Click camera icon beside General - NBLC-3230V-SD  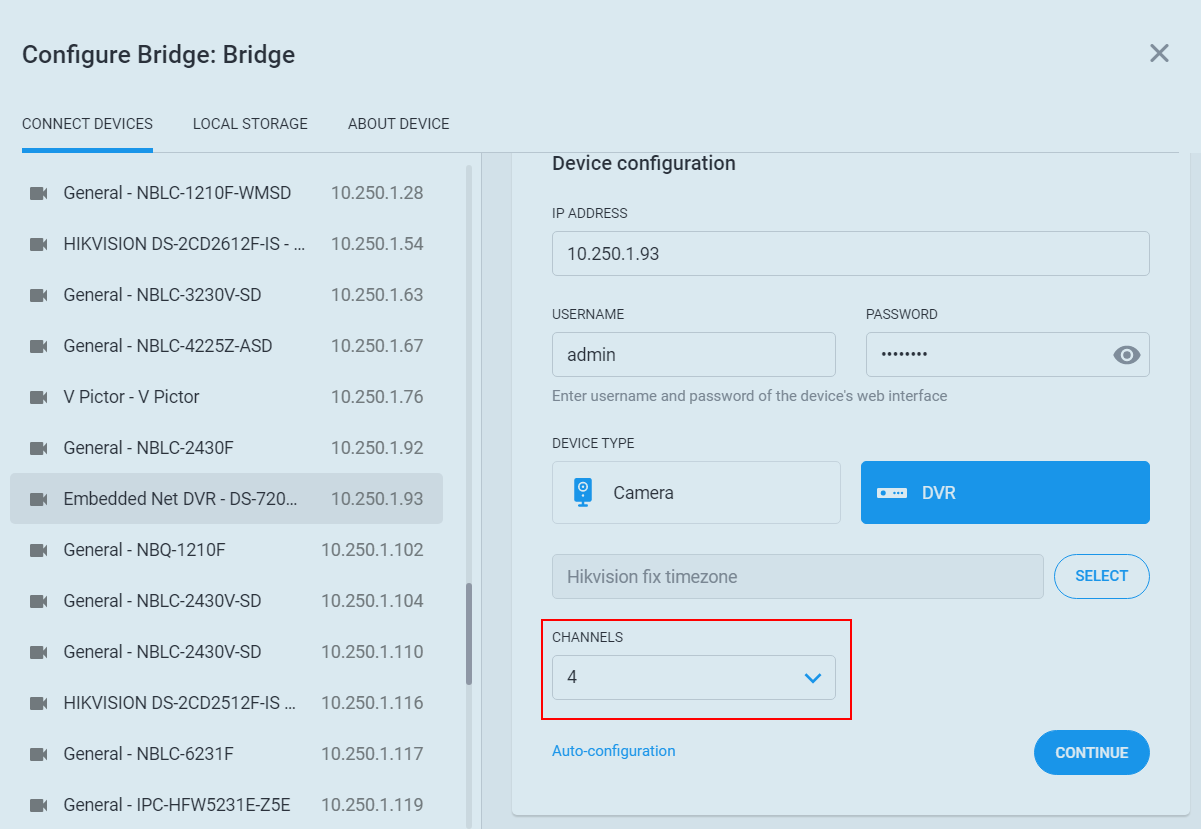[39, 295]
